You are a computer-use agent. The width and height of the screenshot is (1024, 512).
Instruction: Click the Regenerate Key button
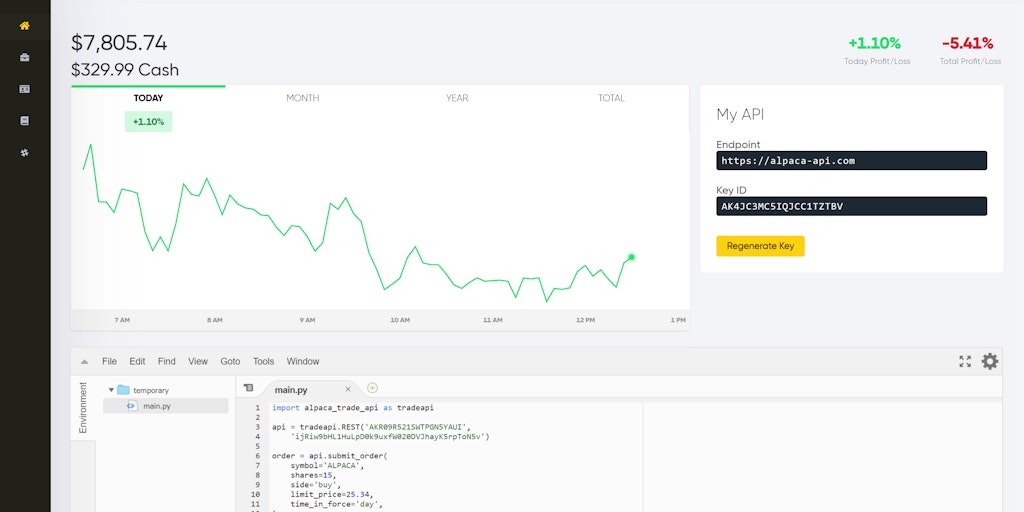point(760,246)
